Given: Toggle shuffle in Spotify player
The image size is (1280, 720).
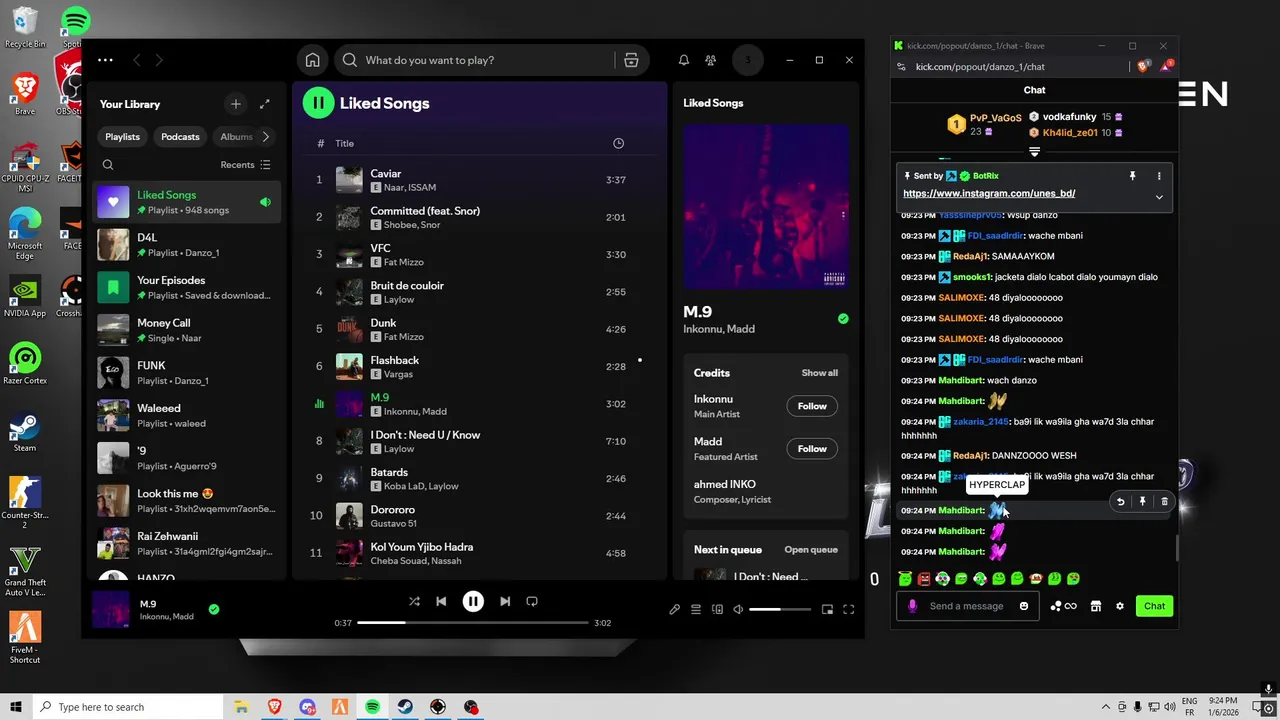Looking at the screenshot, I should (414, 601).
